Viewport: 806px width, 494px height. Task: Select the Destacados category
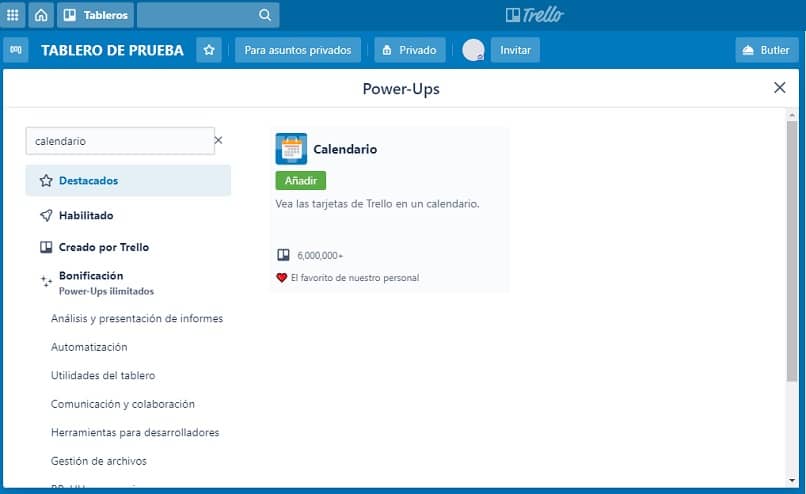point(128,180)
